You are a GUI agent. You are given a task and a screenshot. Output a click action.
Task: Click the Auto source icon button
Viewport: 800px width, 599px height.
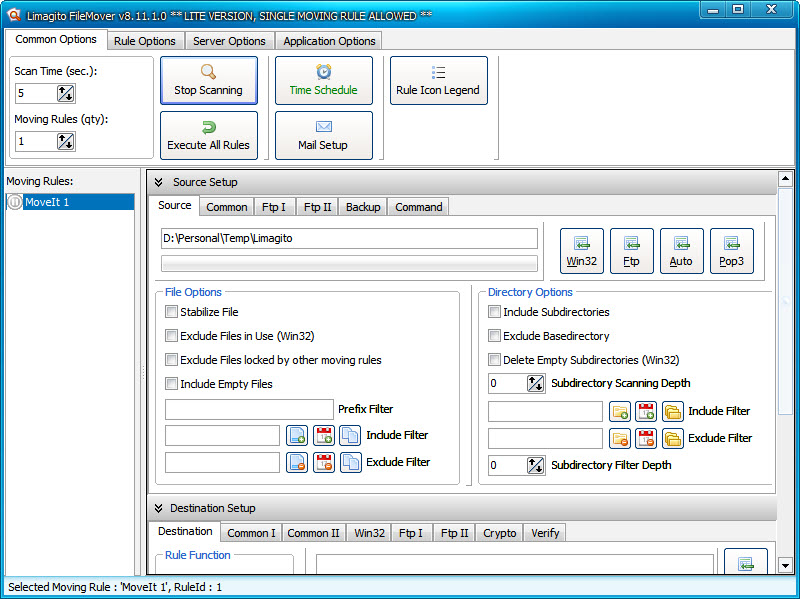tap(681, 250)
